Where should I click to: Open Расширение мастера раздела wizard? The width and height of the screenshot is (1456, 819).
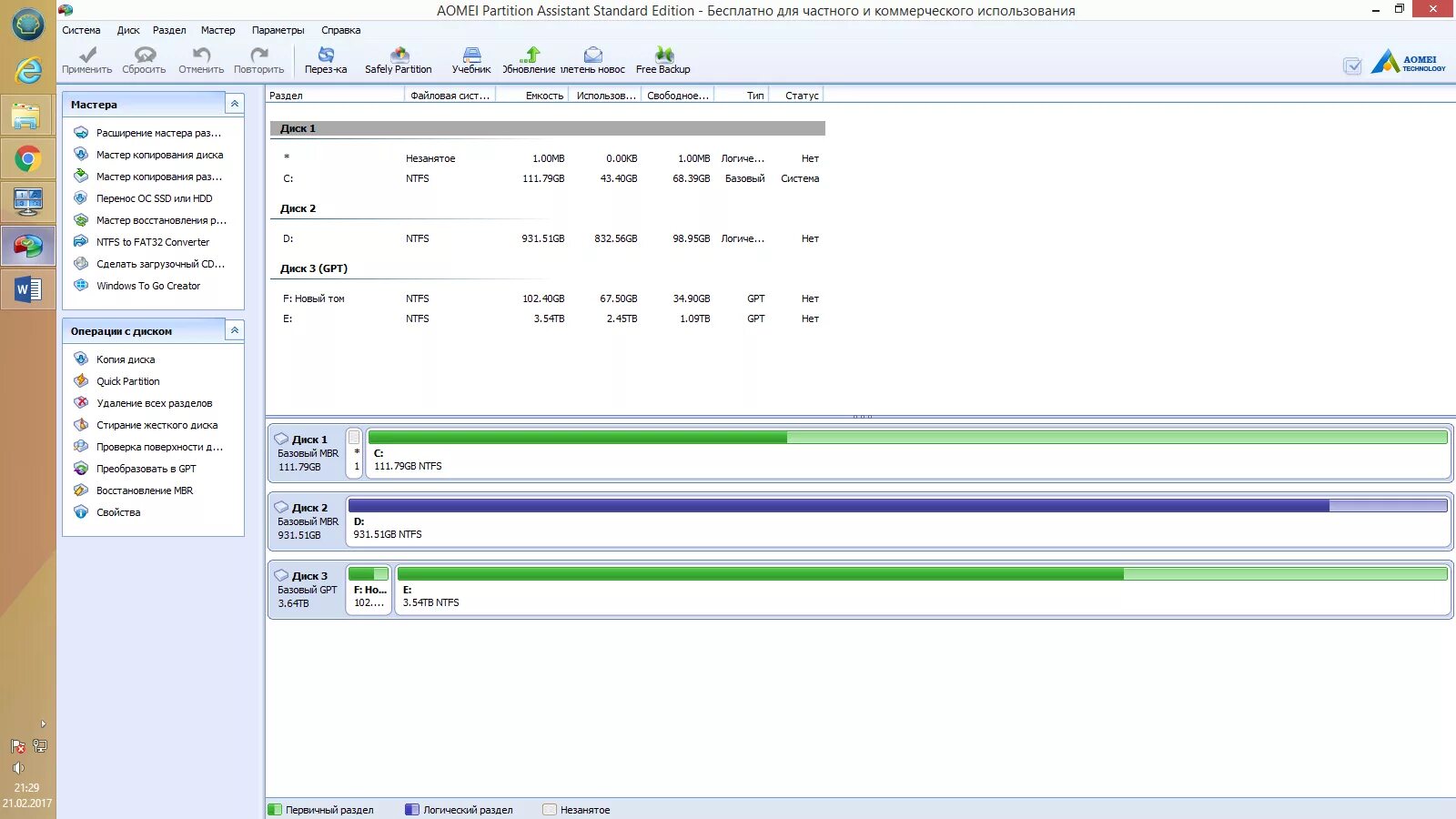point(158,133)
